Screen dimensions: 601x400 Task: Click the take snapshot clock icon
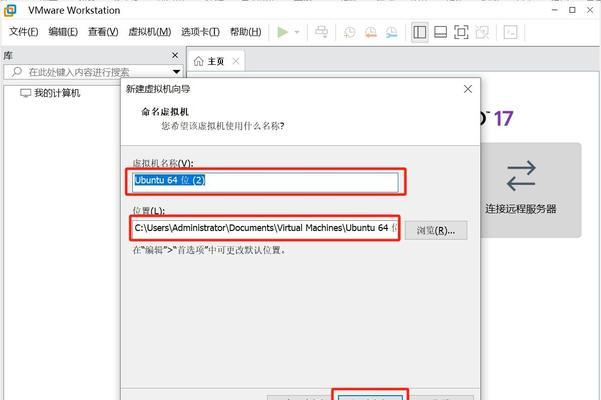click(349, 32)
